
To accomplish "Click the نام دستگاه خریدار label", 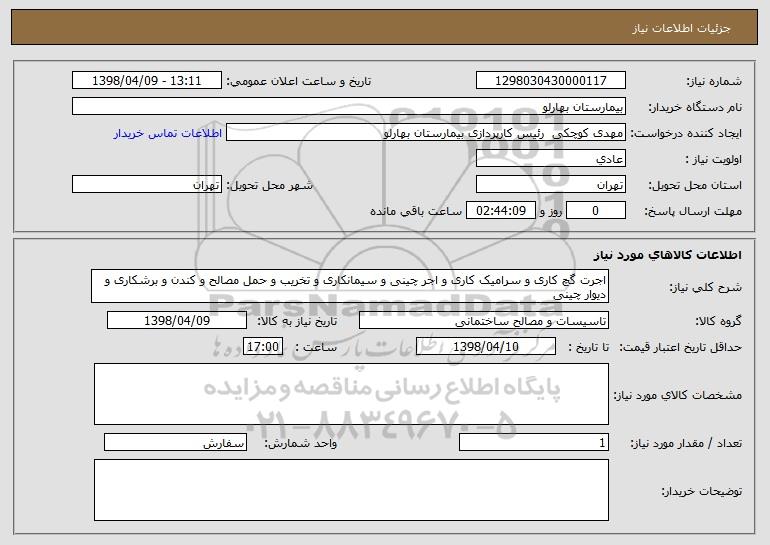I will tap(695, 107).
